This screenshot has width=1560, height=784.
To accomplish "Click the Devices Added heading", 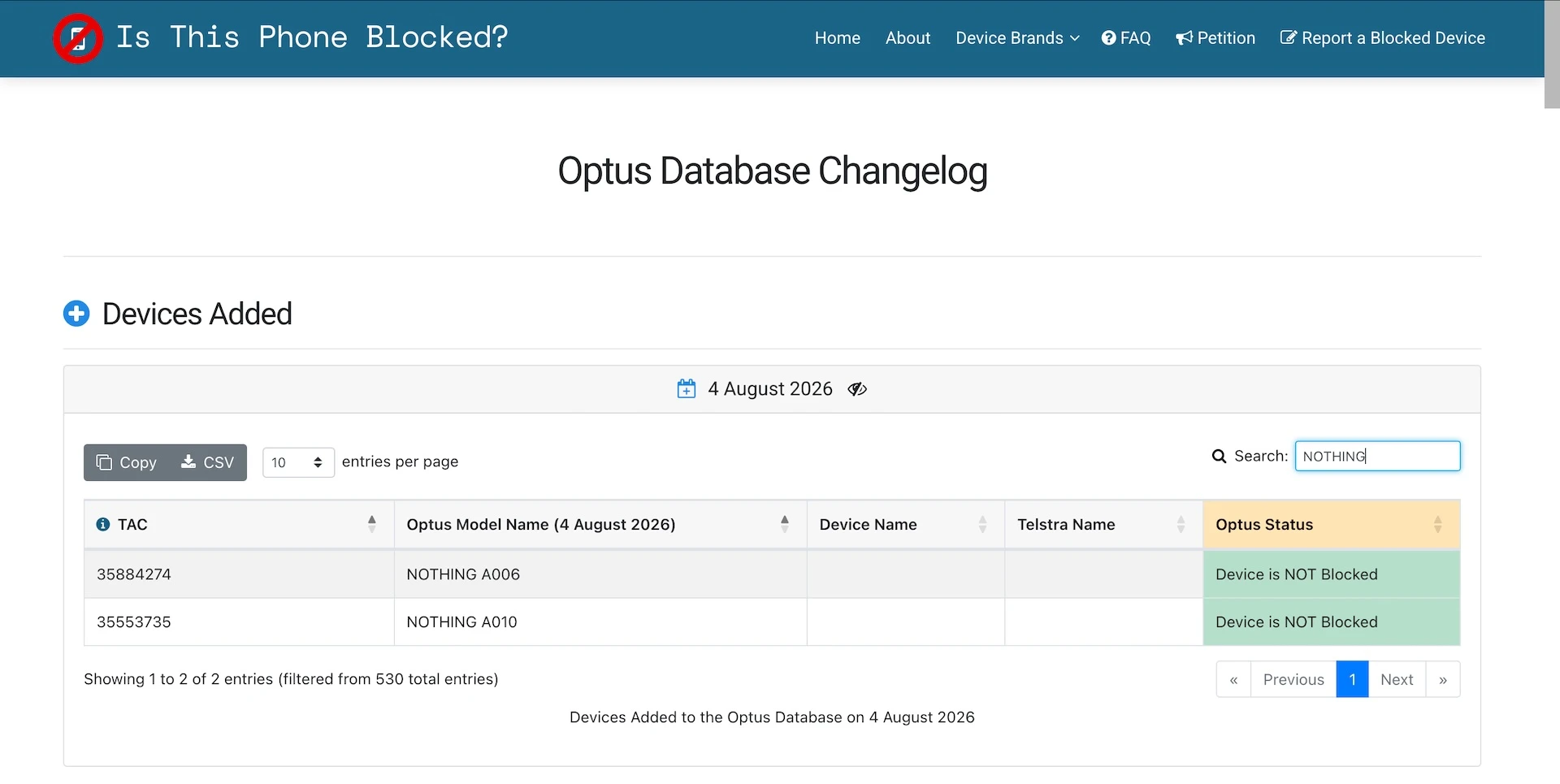I will (x=197, y=314).
